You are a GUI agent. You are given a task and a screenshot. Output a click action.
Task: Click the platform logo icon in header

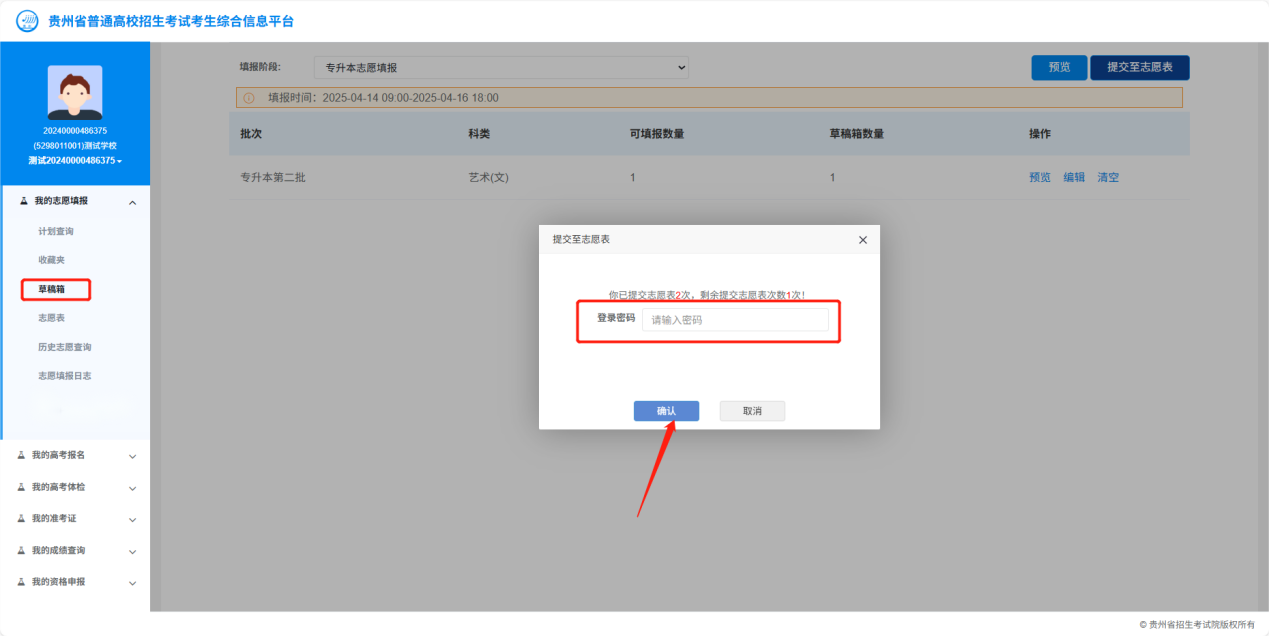point(27,21)
